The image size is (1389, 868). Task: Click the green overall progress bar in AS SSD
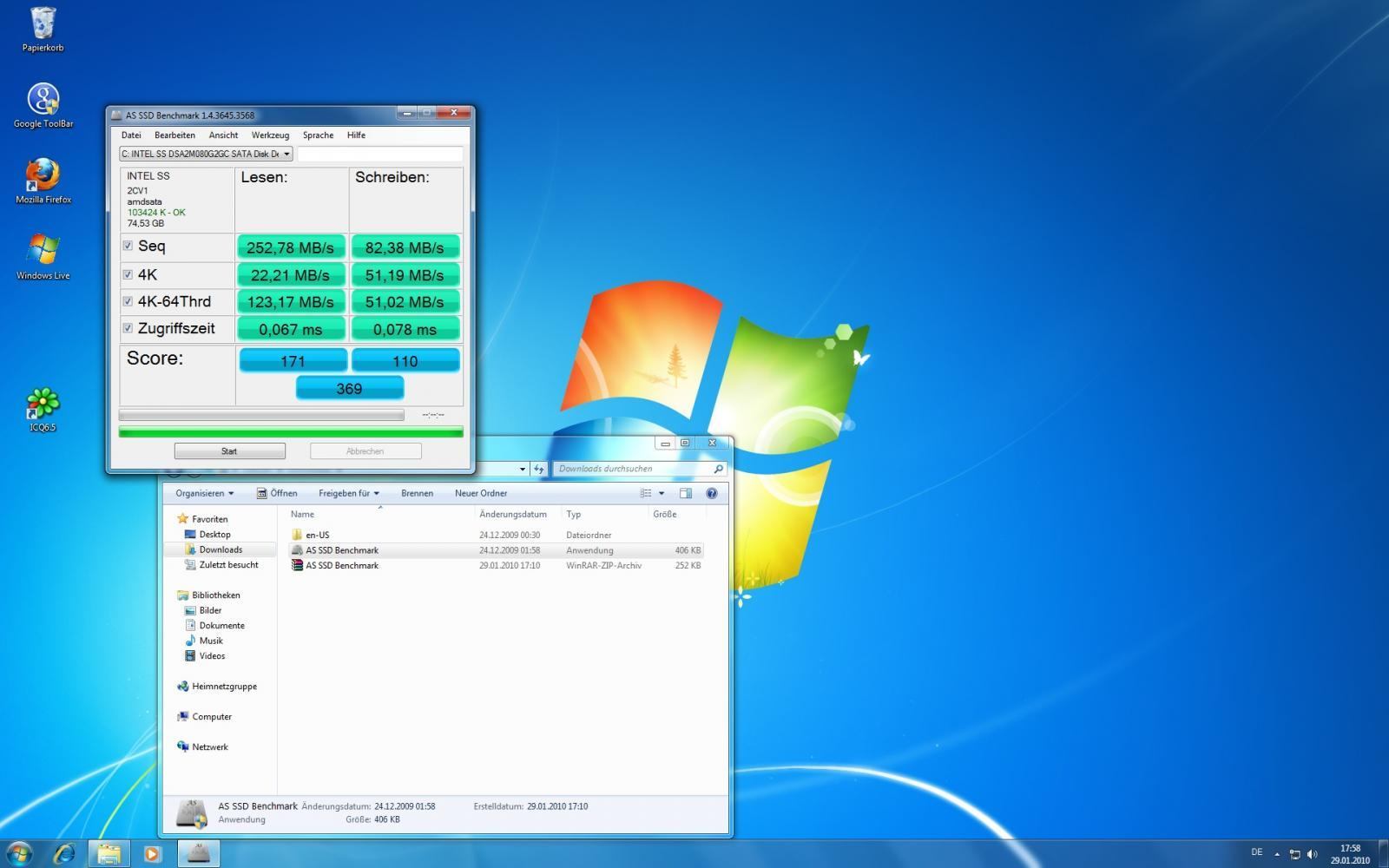point(291,431)
